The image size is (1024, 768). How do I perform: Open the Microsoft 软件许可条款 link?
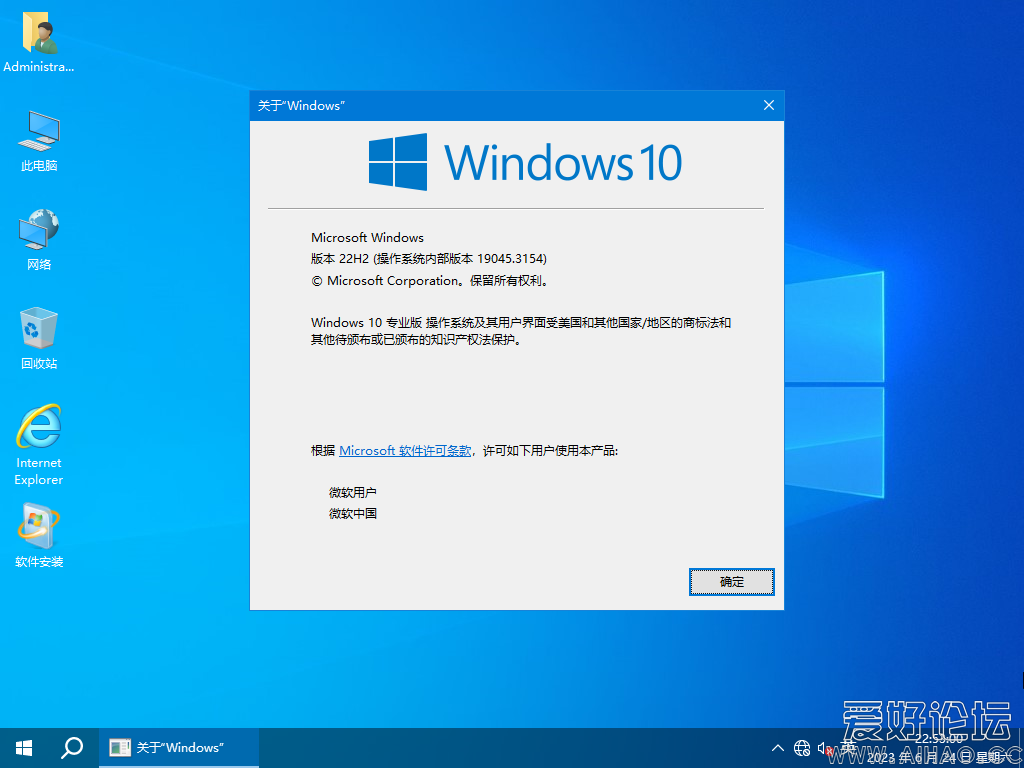point(405,451)
